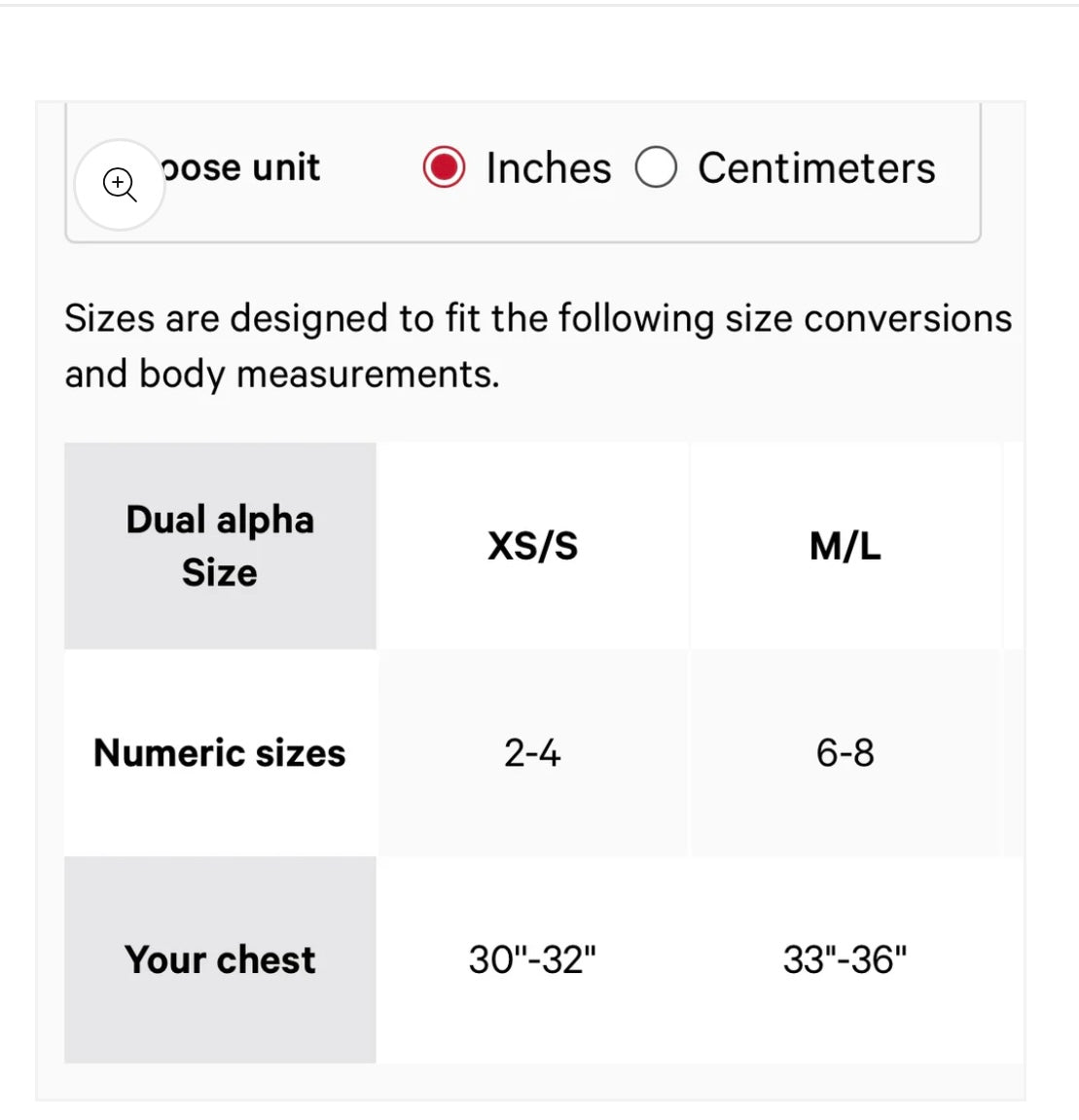Screen dimensions: 1079x1120
Task: Select the Inches radio button
Action: [x=444, y=167]
